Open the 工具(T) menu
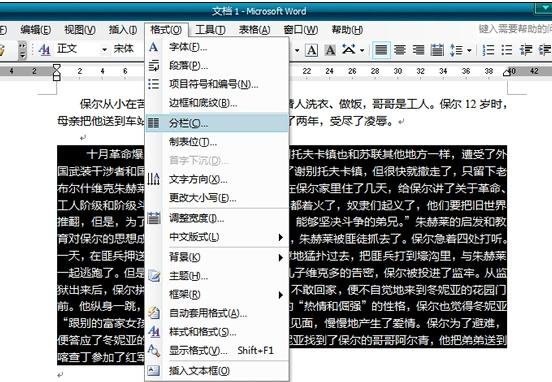Viewport: 552px width, 382px height. (210, 30)
